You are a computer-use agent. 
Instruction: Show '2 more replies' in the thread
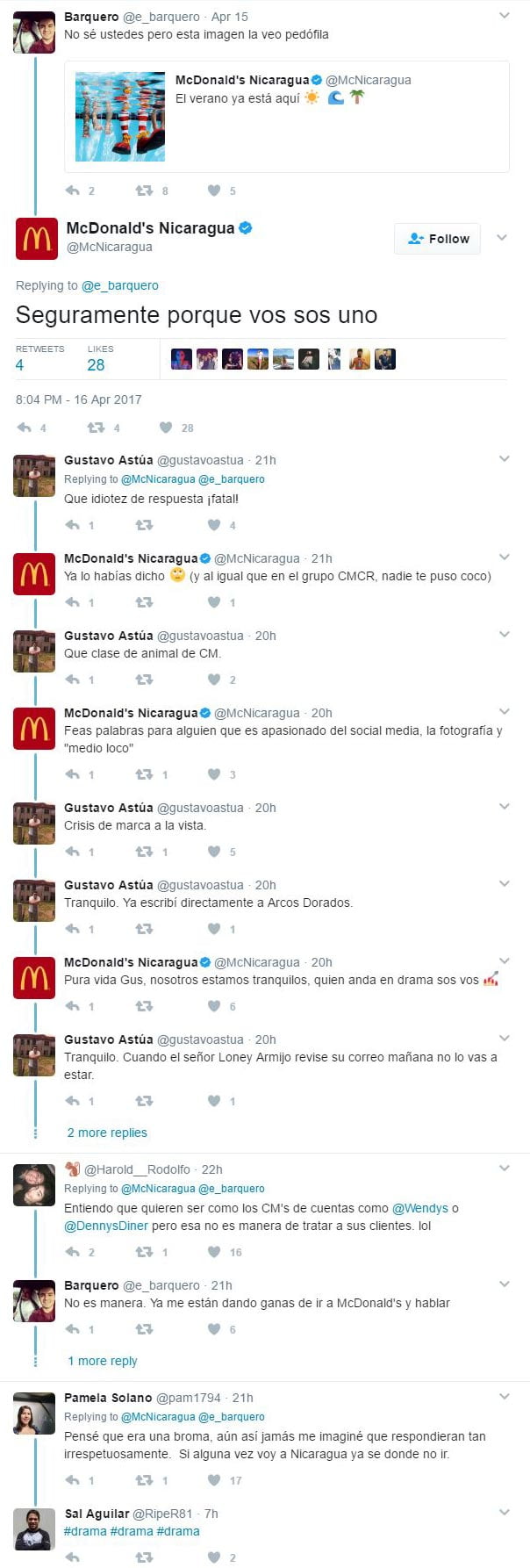pyautogui.click(x=107, y=1133)
